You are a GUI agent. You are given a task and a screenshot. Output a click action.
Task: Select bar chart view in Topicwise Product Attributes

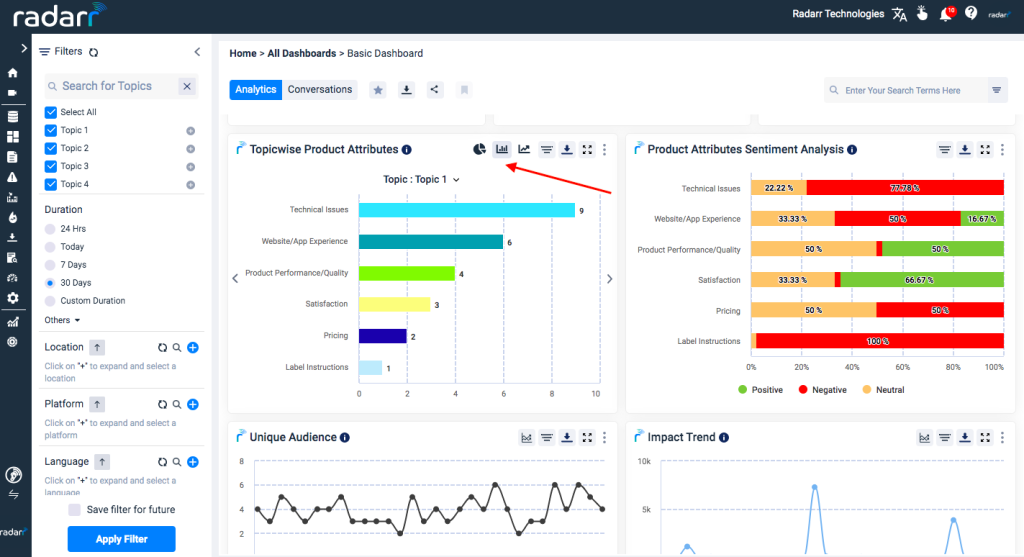pyautogui.click(x=502, y=150)
